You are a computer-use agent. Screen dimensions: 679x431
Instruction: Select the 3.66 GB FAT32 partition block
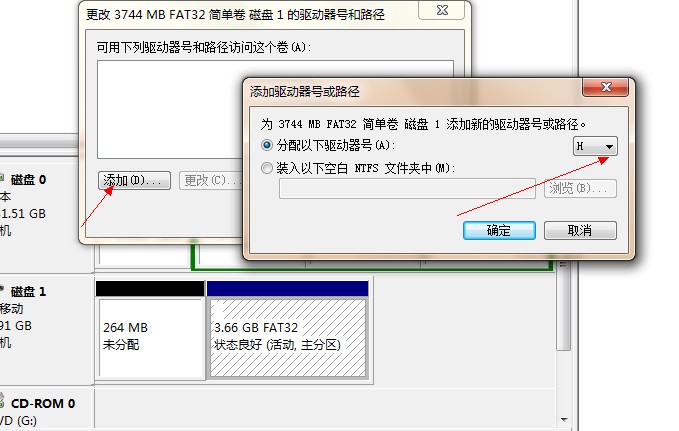pos(288,338)
